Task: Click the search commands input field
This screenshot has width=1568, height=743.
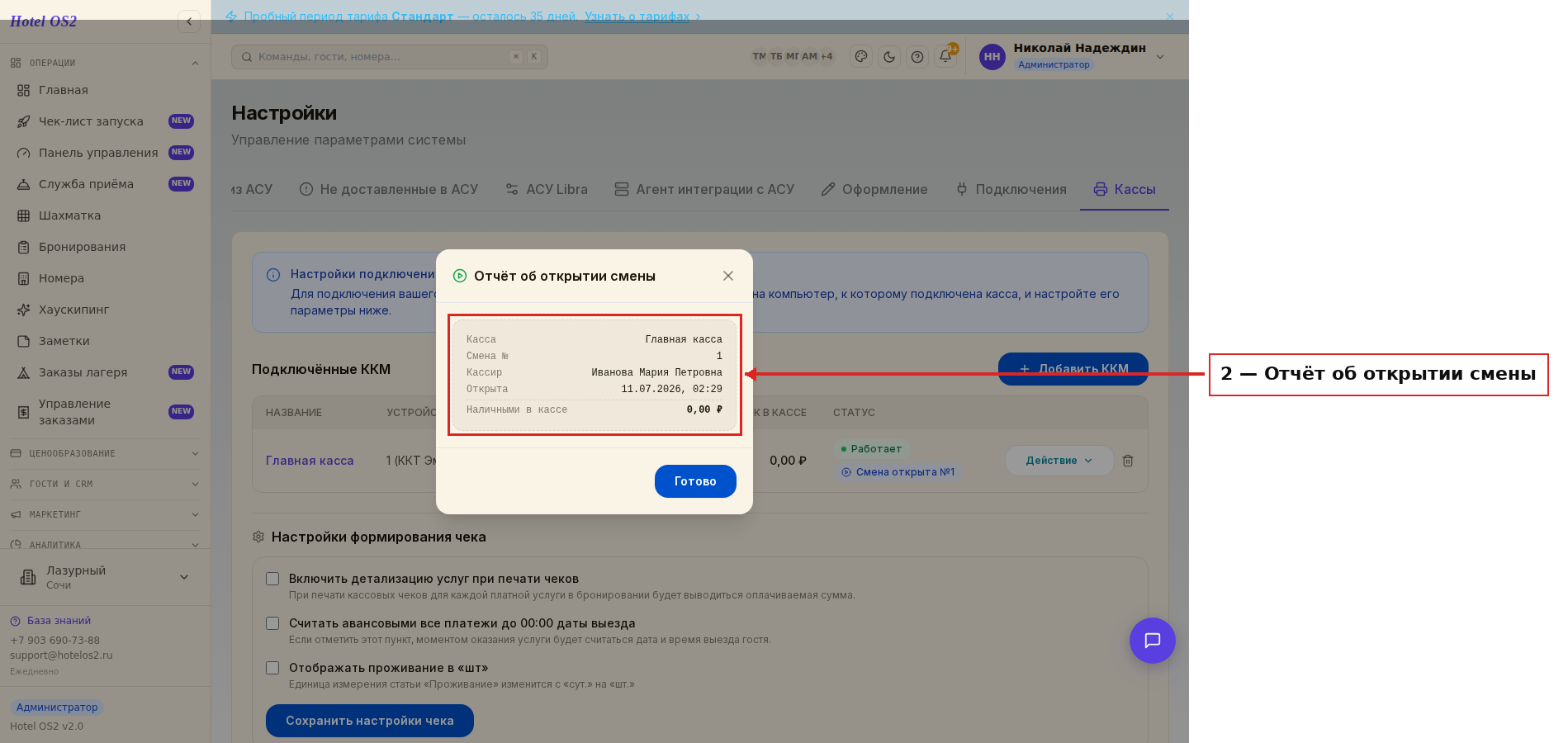Action: 390,57
